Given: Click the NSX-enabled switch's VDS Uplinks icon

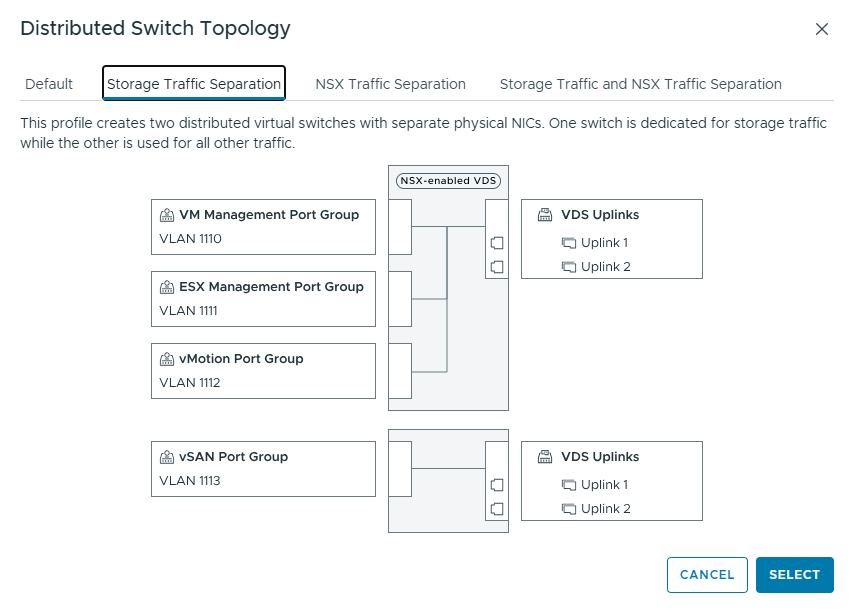Looking at the screenshot, I should pyautogui.click(x=545, y=215).
